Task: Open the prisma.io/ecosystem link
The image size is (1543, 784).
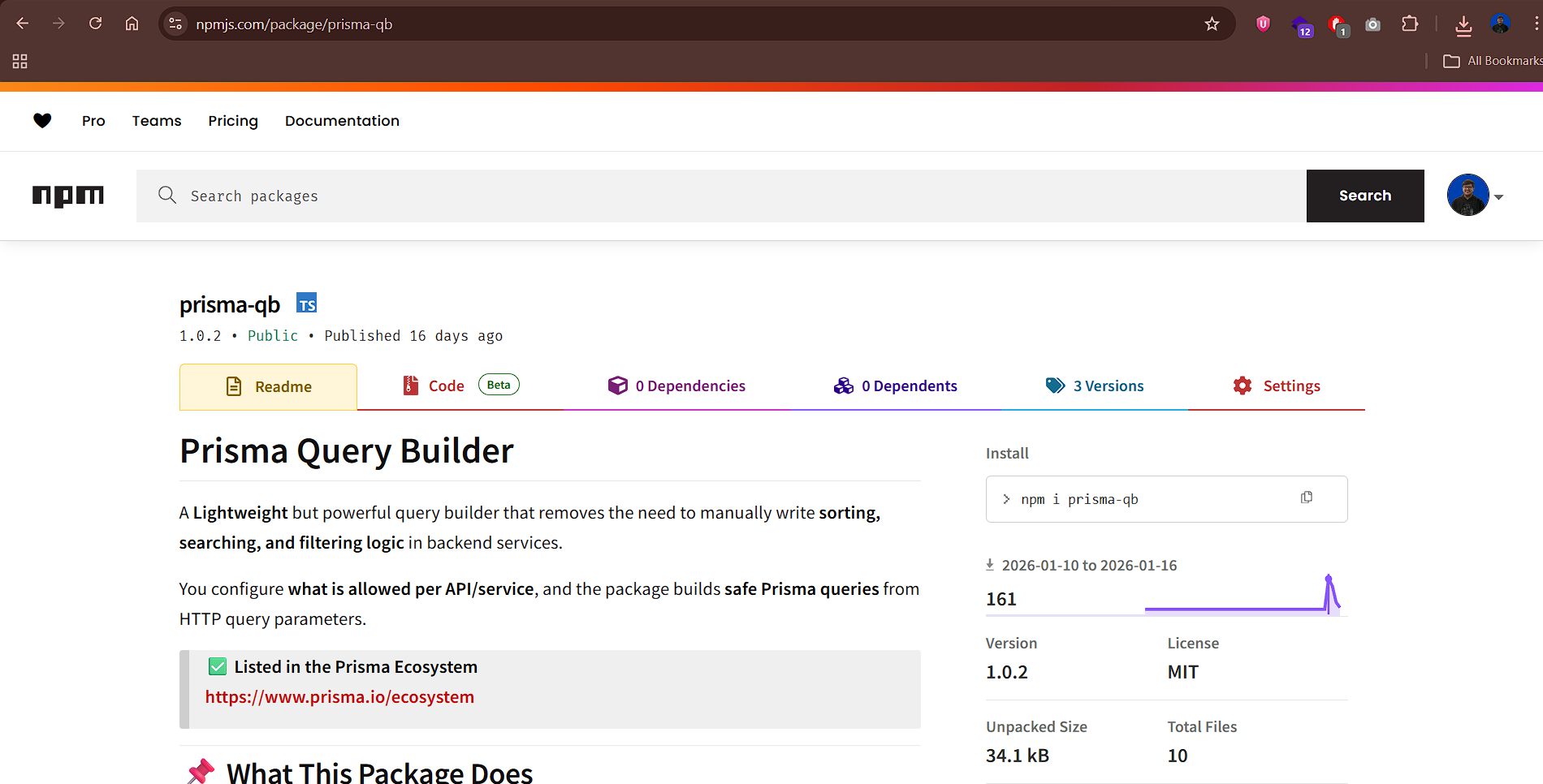Action: 339,697
